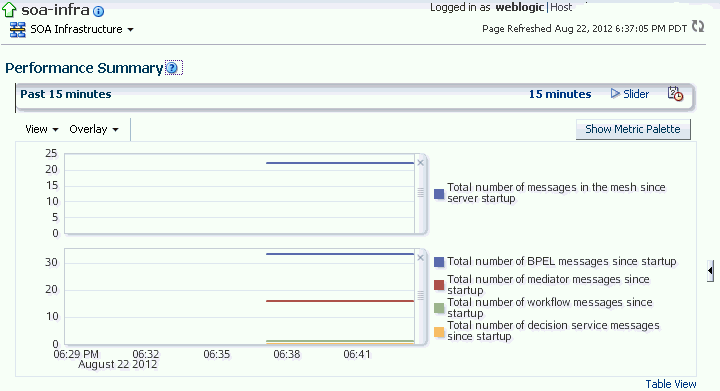The height and width of the screenshot is (391, 720).
Task: Click the SOA Infrastructure menu icon
Action: [x=17, y=30]
